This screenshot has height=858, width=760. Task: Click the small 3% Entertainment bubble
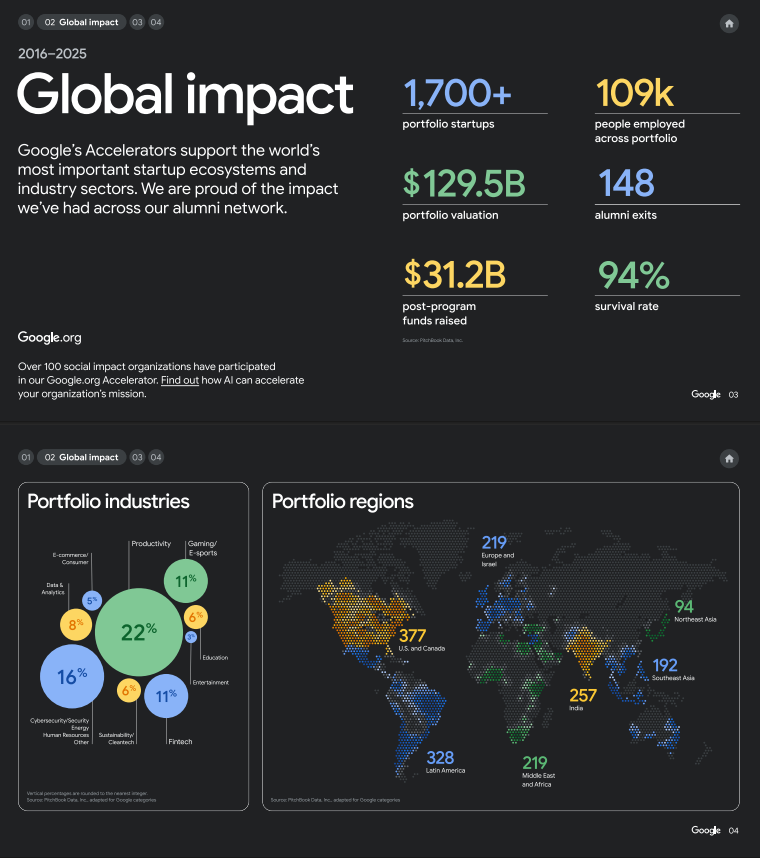[190, 637]
